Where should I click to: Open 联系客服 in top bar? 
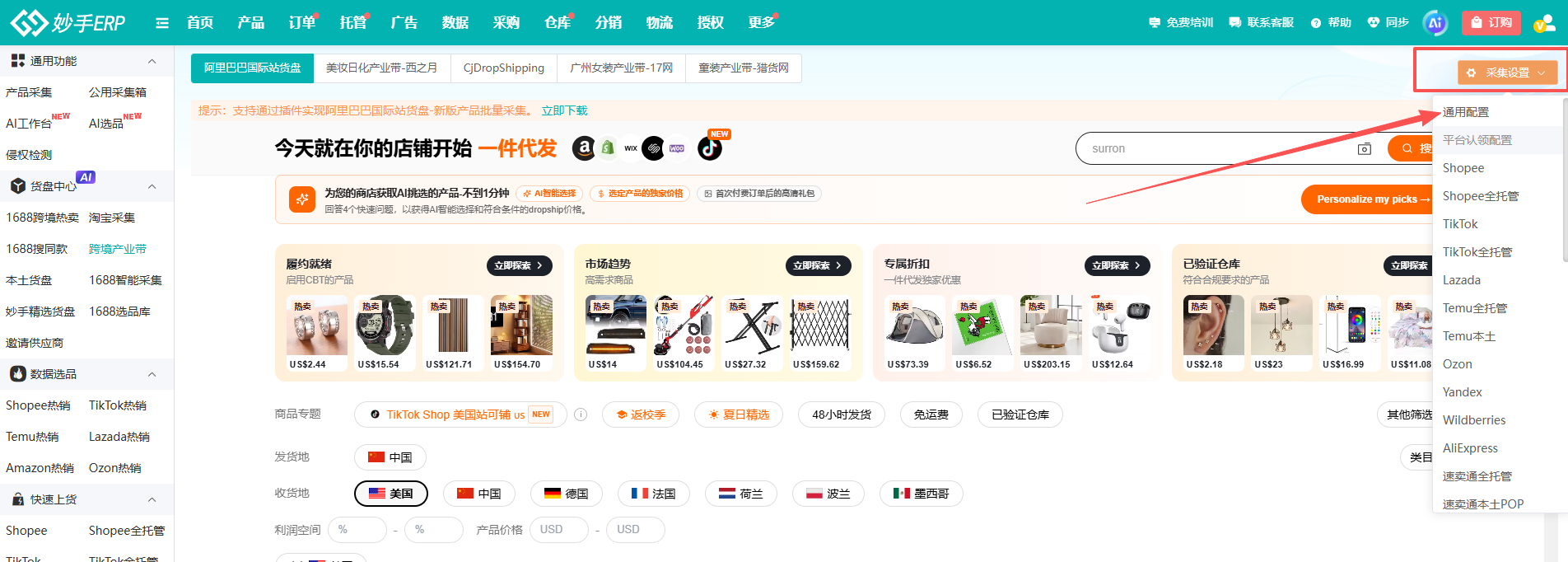1261,22
